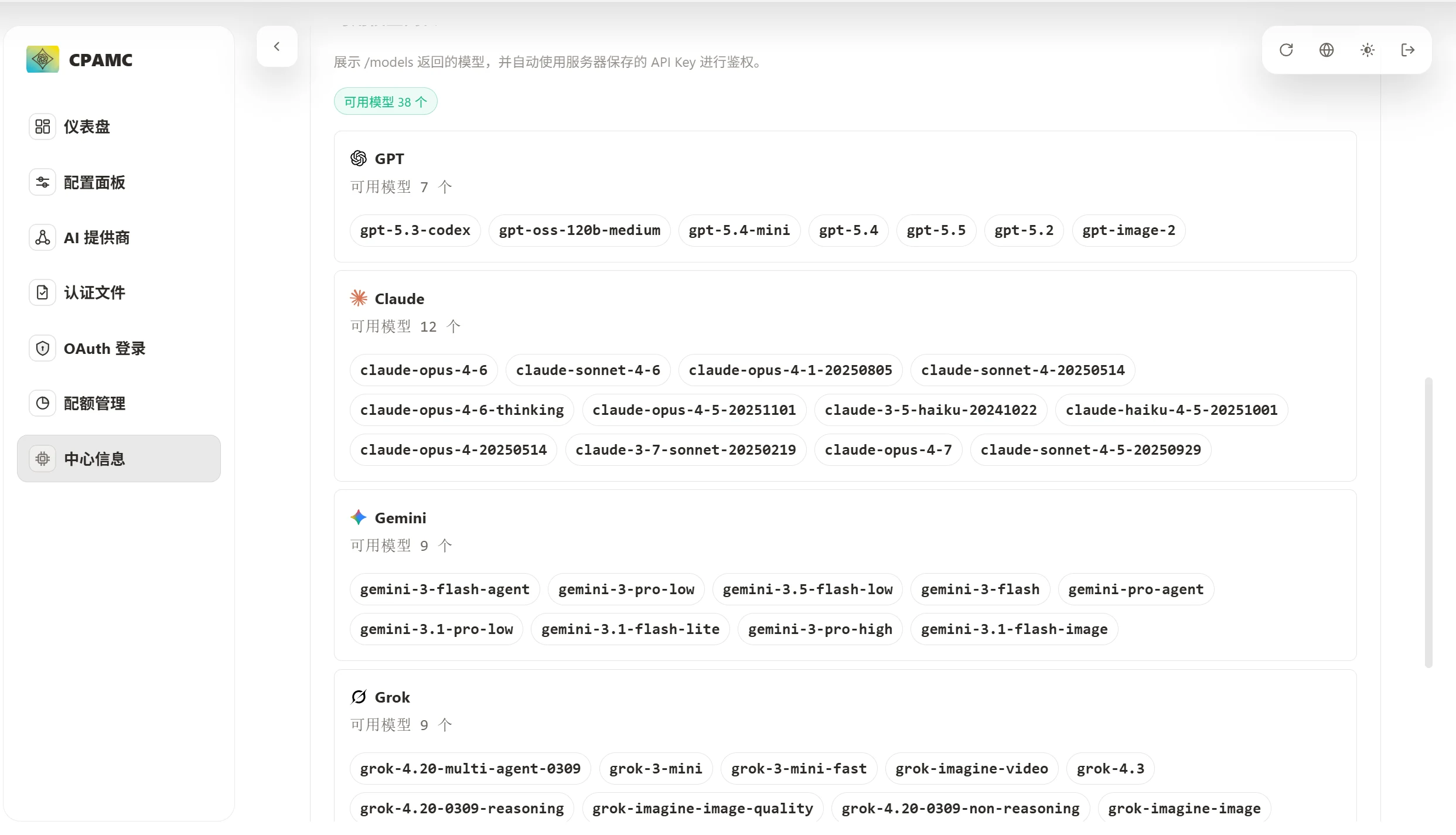
Task: Click grok-imagine-video tag
Action: point(971,768)
